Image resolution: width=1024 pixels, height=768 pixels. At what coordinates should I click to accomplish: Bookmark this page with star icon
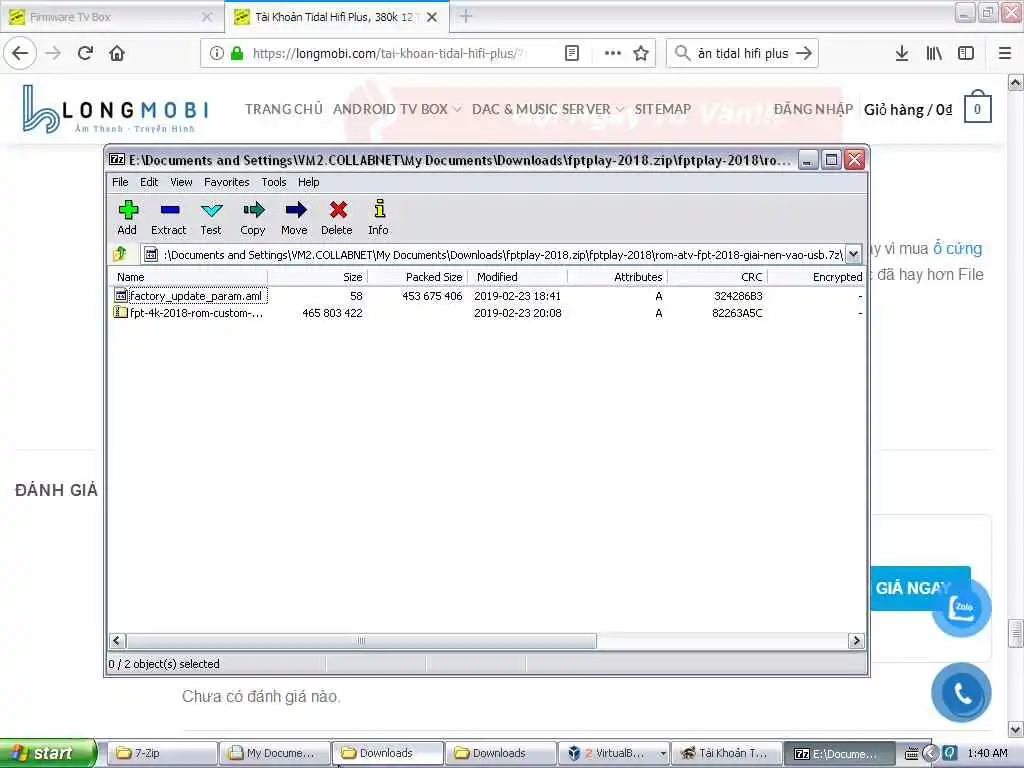tap(641, 53)
